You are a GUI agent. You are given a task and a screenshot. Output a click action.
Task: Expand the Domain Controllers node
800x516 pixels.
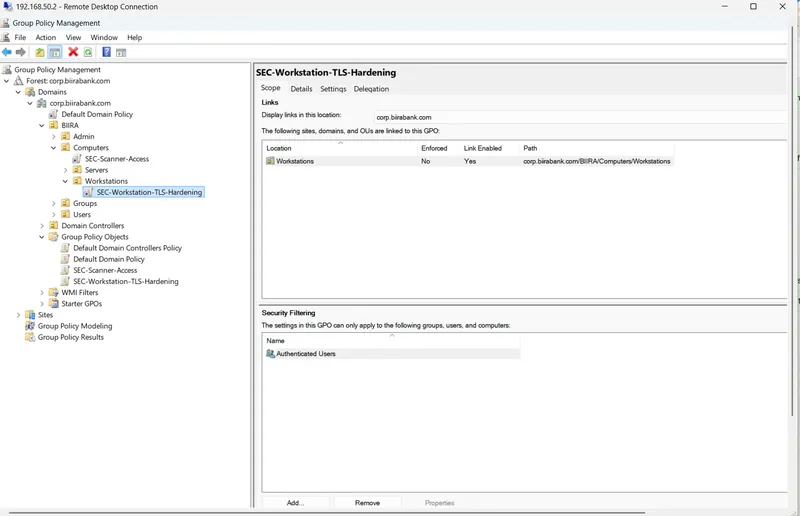point(42,226)
